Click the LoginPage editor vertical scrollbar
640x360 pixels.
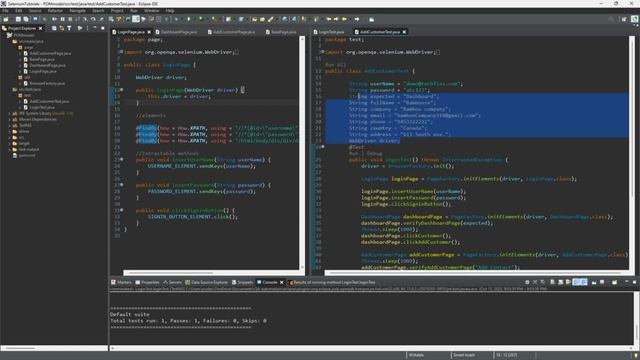(302, 152)
